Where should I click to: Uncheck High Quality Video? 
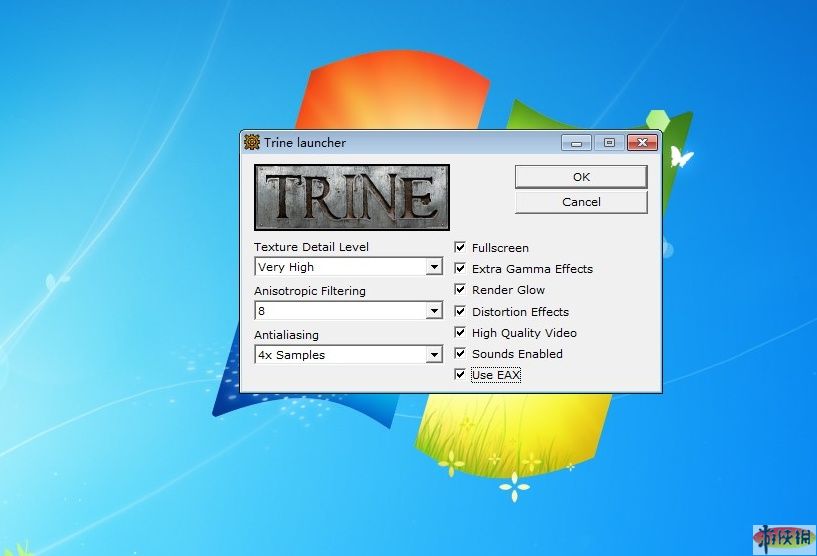coord(460,332)
